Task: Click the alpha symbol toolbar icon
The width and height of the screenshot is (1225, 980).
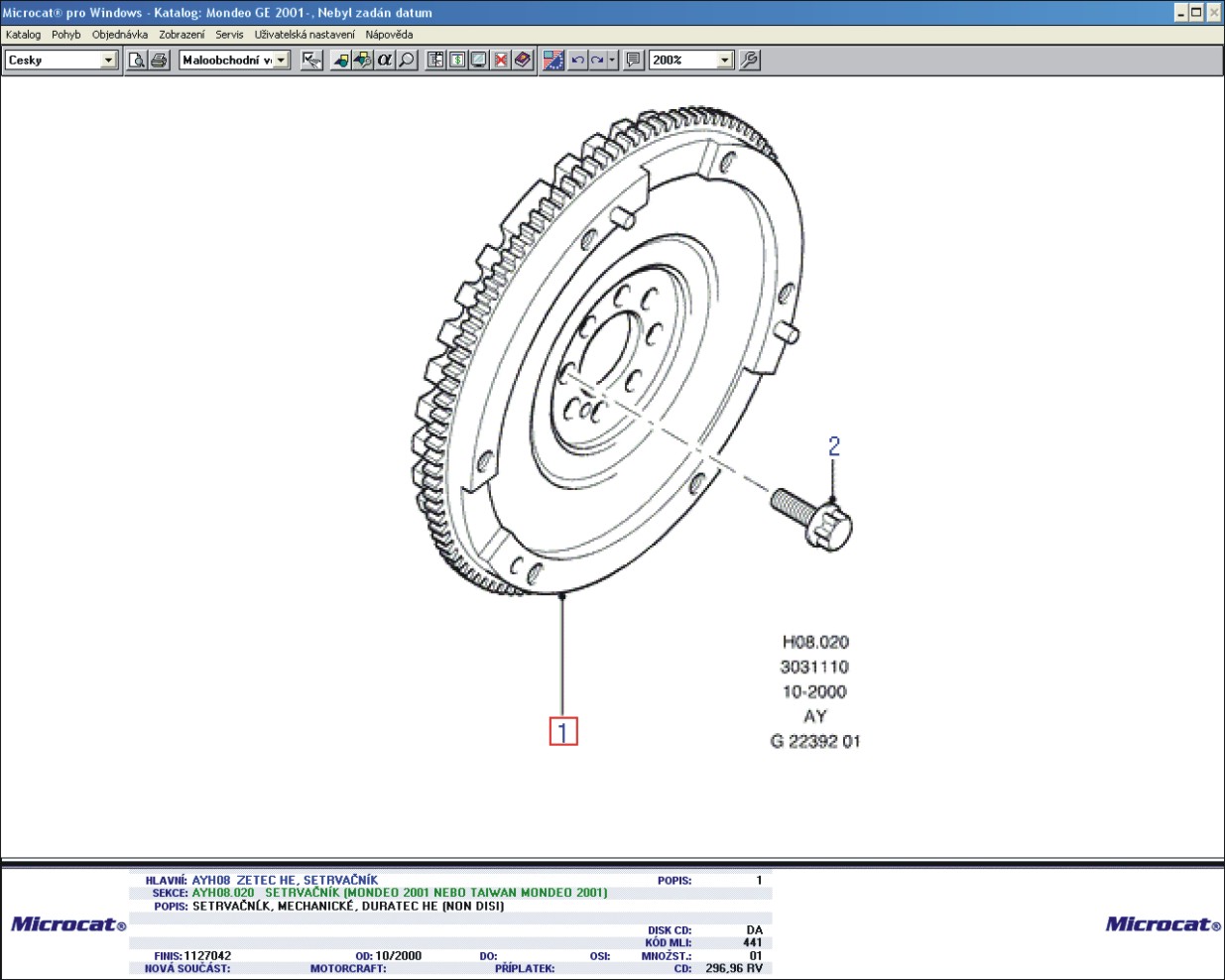Action: (385, 61)
